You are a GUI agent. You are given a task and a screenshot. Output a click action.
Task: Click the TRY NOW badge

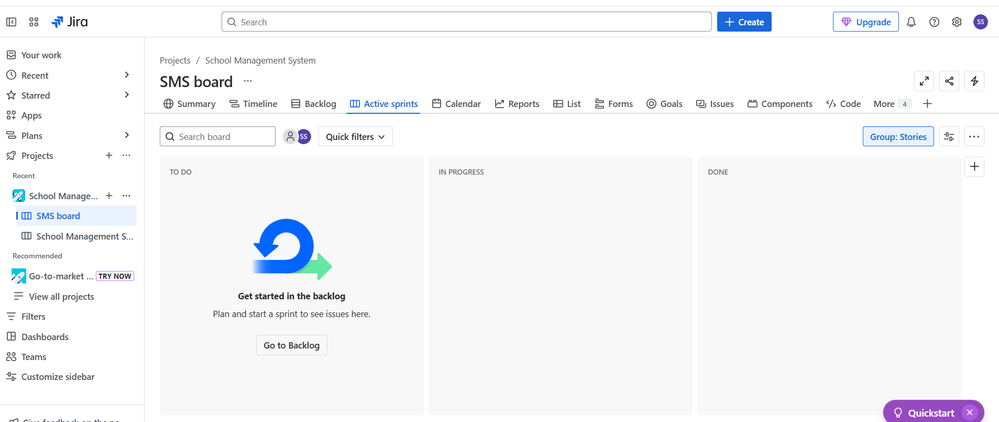[115, 276]
